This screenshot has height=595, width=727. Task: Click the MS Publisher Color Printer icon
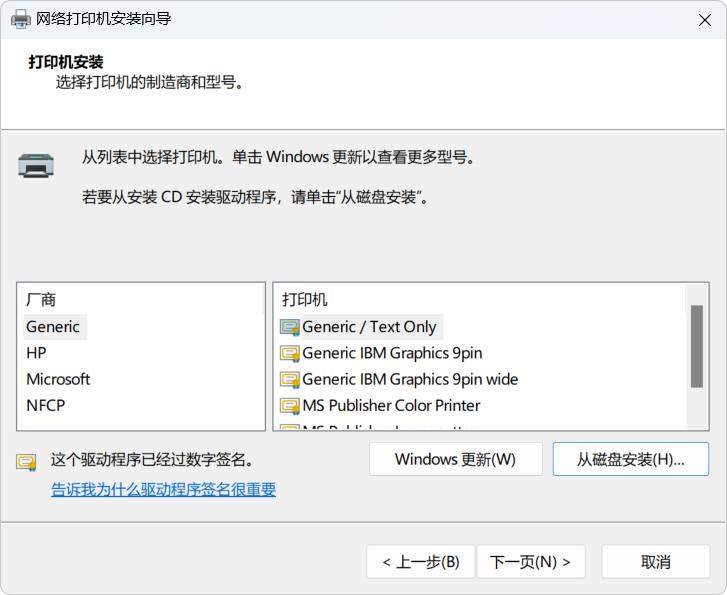[x=290, y=405]
